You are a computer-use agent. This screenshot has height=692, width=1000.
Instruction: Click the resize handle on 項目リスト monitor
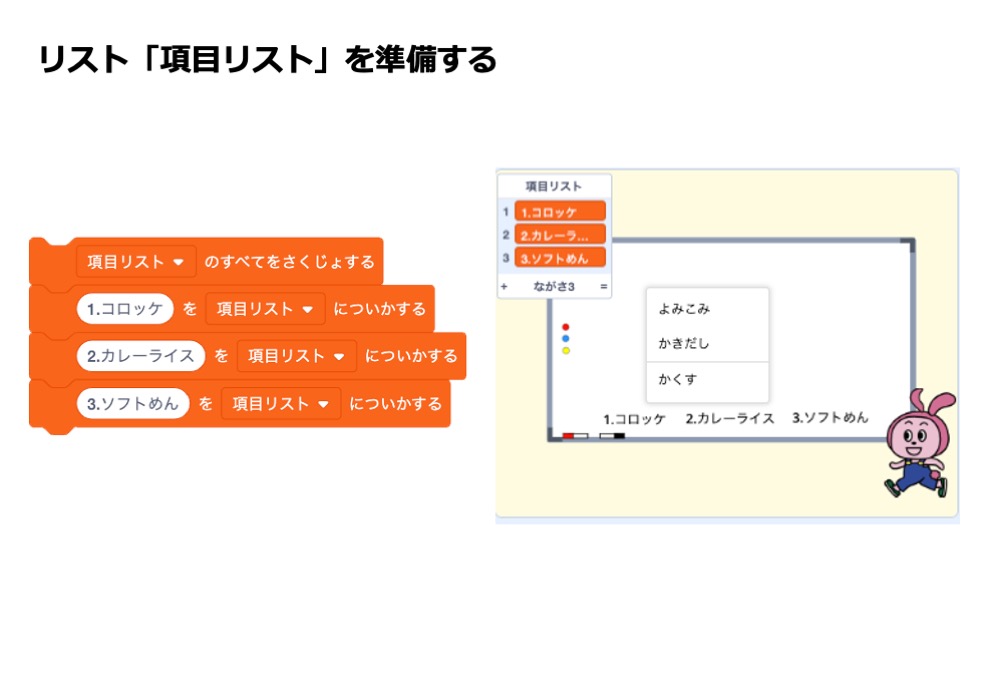603,287
